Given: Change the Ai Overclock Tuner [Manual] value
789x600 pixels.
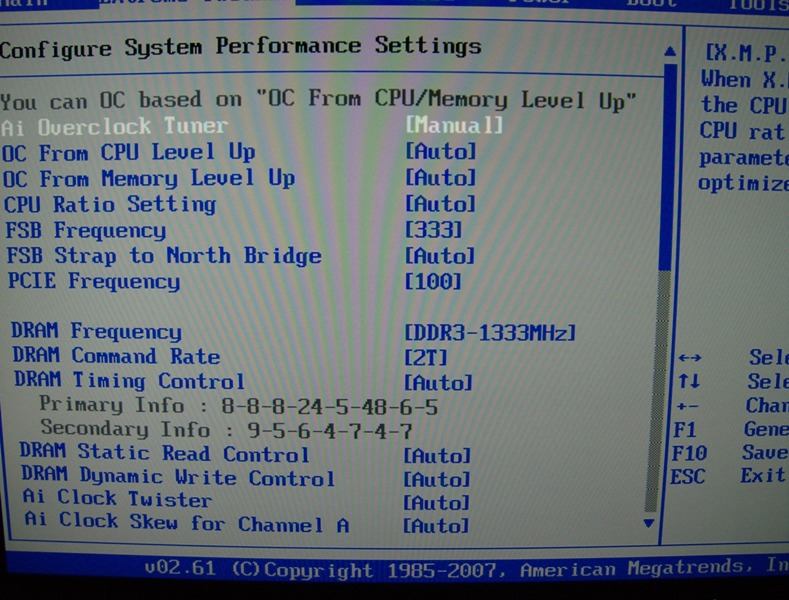Looking at the screenshot, I should (x=454, y=125).
